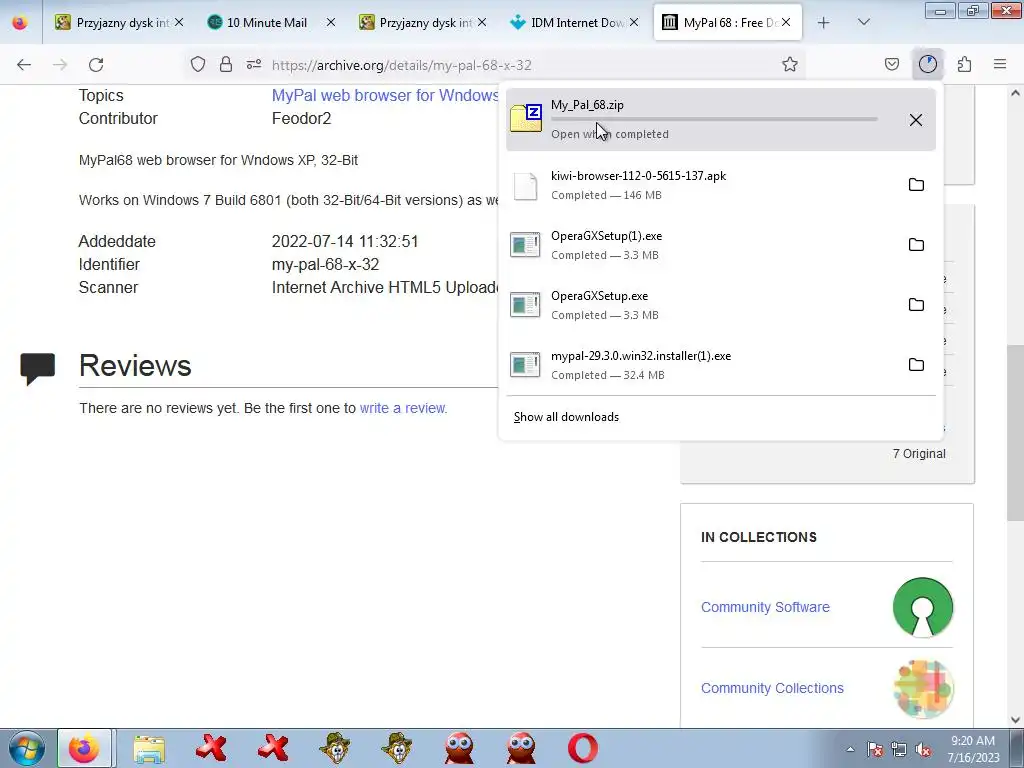The image size is (1024, 768).
Task: Open the Firefox hamburger menu
Action: (1000, 64)
